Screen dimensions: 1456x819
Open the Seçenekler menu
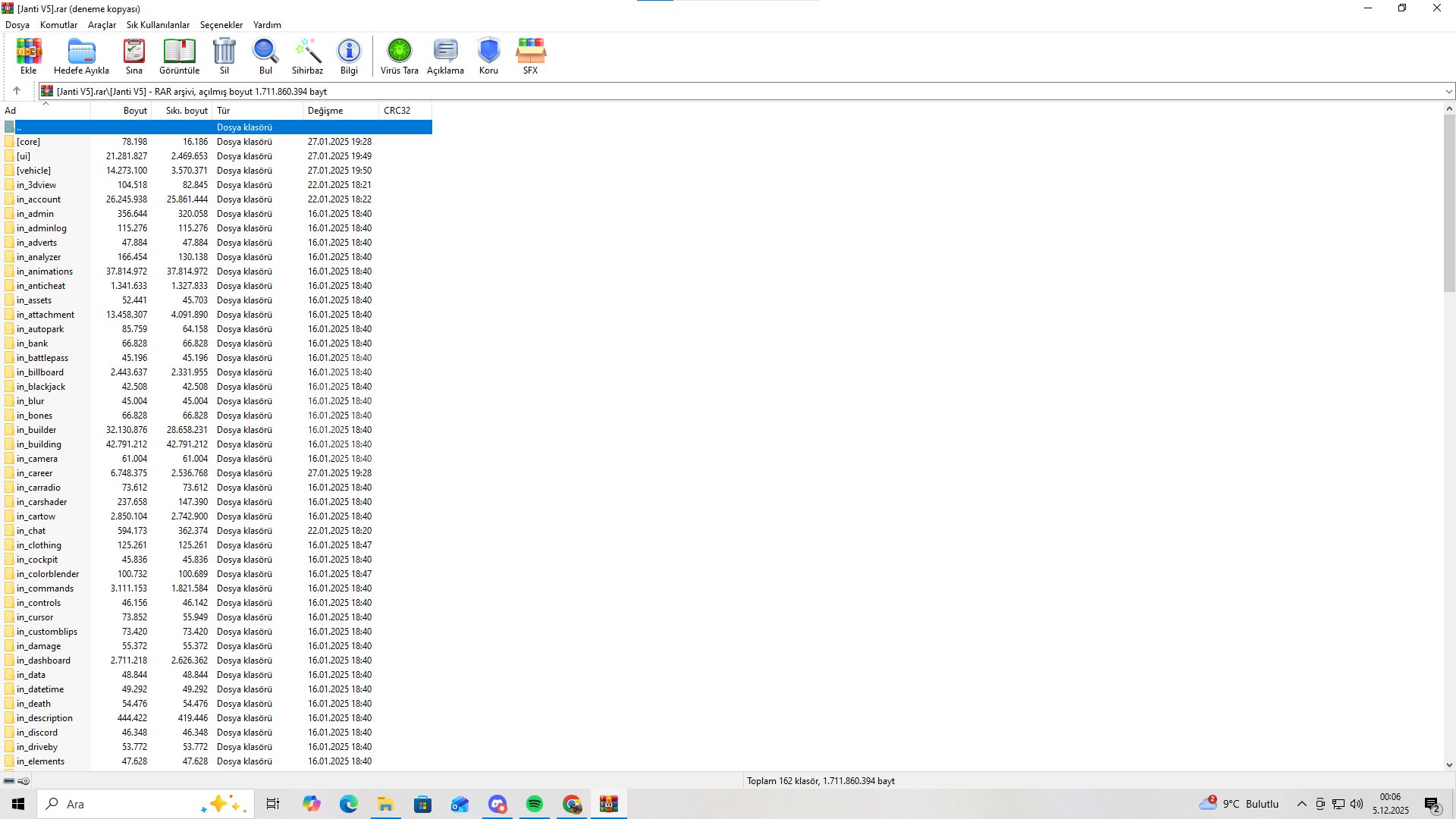[221, 25]
